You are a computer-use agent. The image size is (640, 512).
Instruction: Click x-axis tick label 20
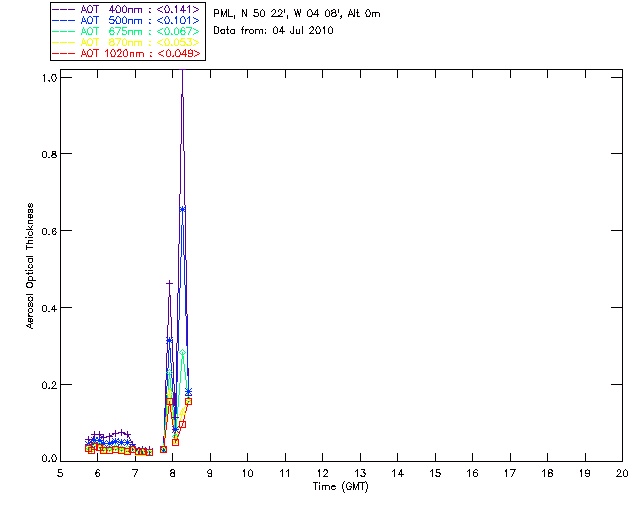coord(622,473)
